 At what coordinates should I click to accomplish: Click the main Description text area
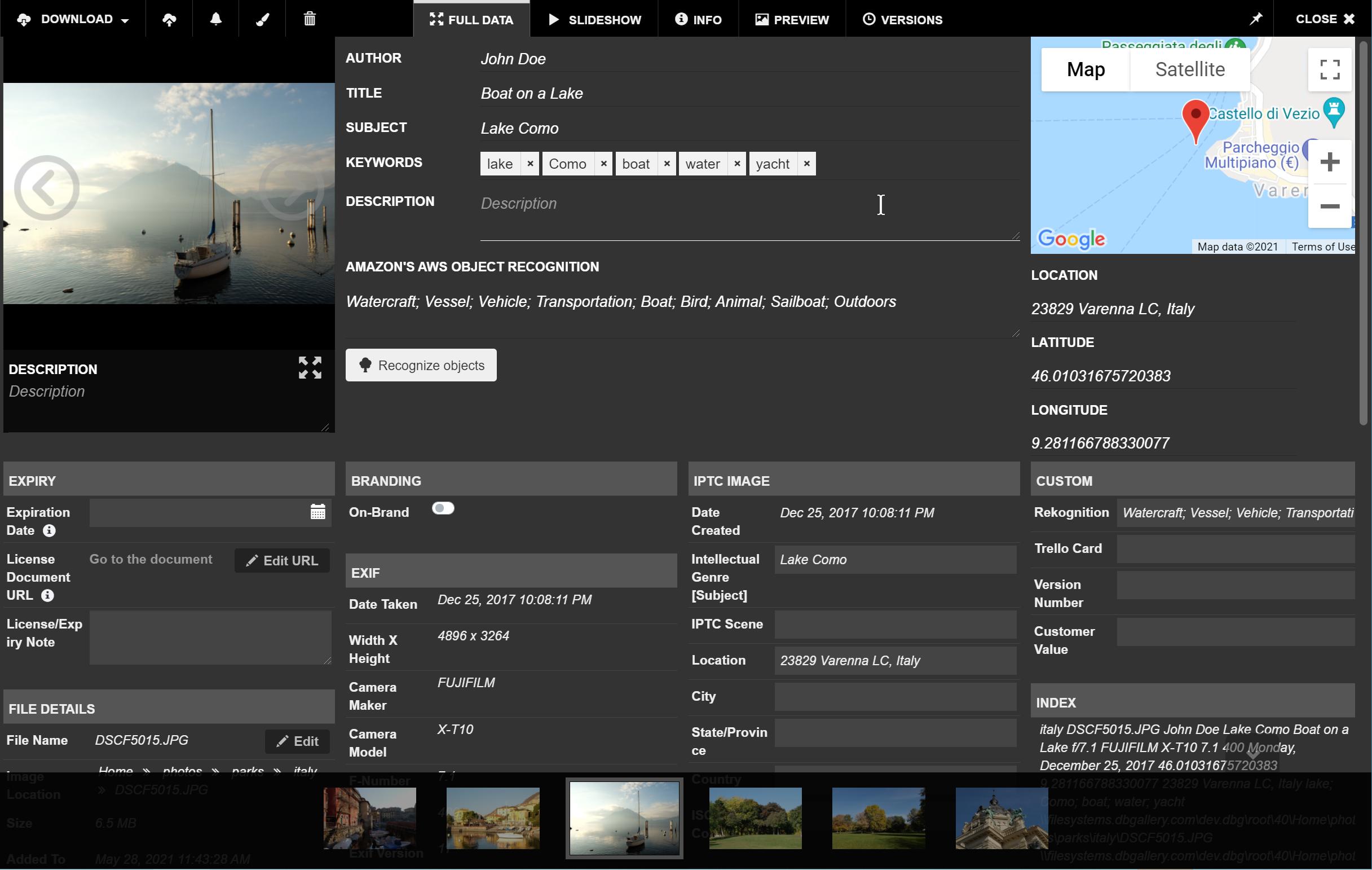click(750, 216)
